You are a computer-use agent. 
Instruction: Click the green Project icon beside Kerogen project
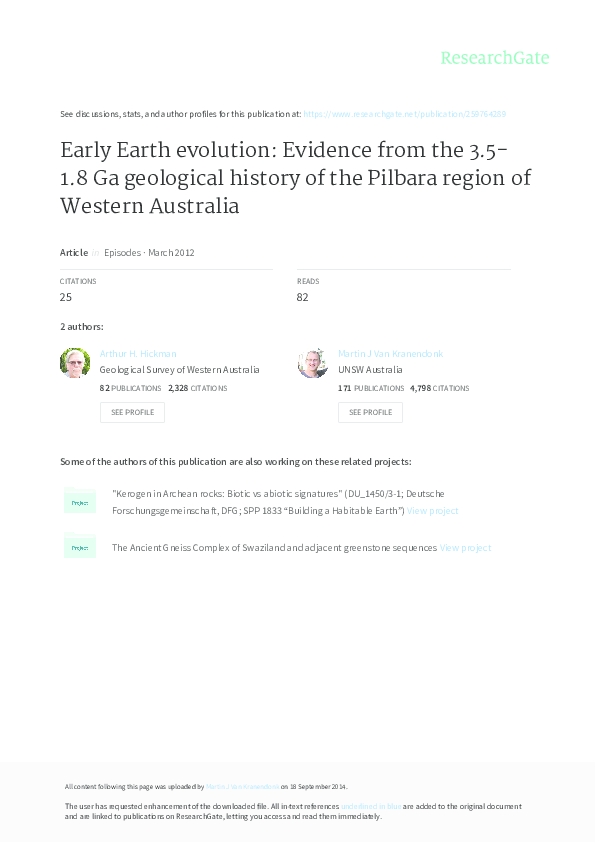(x=79, y=502)
